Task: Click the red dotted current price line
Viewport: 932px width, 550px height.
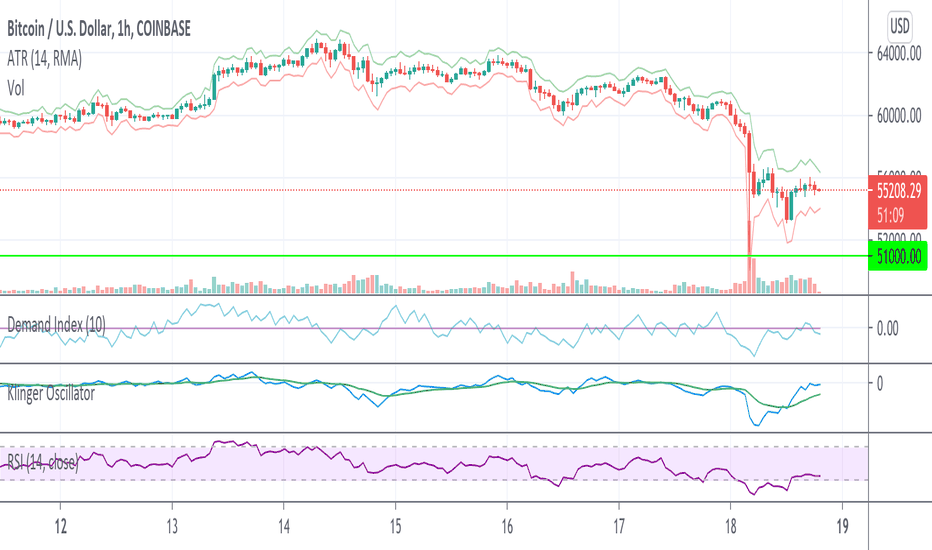Action: (434, 190)
